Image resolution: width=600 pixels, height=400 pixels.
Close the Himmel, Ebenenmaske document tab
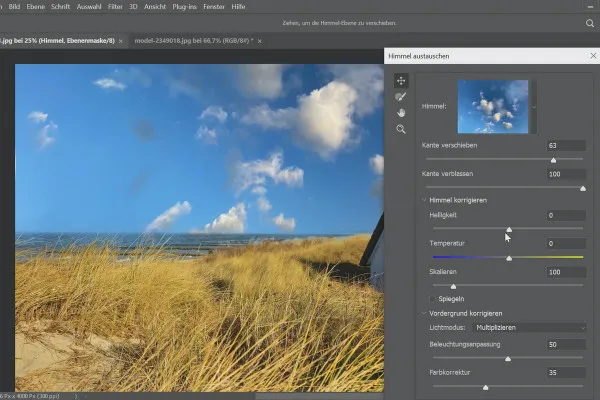(121, 41)
